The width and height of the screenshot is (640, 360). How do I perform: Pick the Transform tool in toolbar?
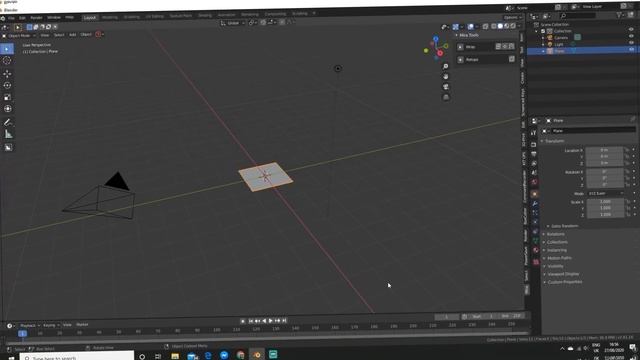7,109
